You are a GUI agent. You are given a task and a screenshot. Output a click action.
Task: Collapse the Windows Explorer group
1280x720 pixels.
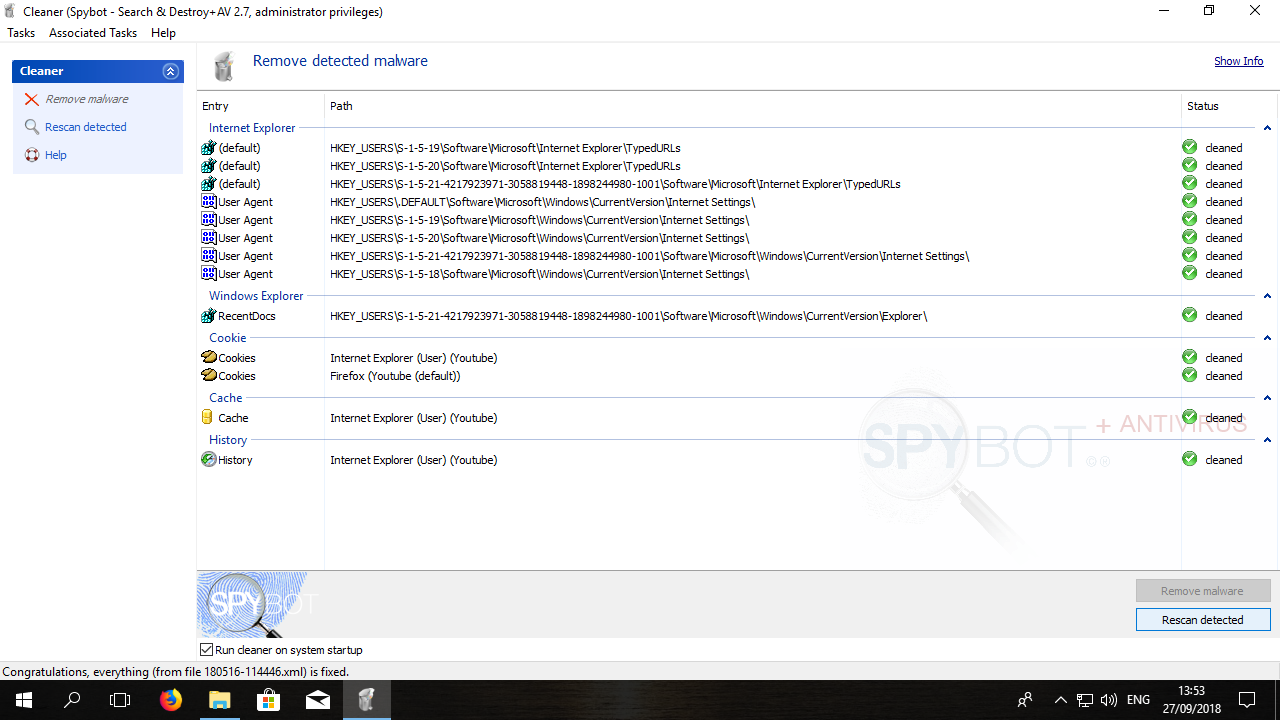tap(1268, 296)
